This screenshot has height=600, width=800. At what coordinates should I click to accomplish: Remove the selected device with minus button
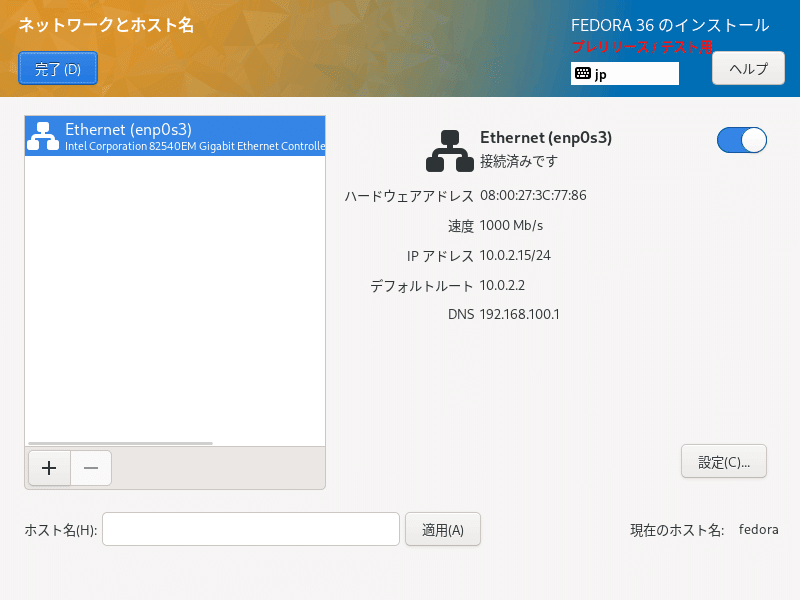point(91,468)
